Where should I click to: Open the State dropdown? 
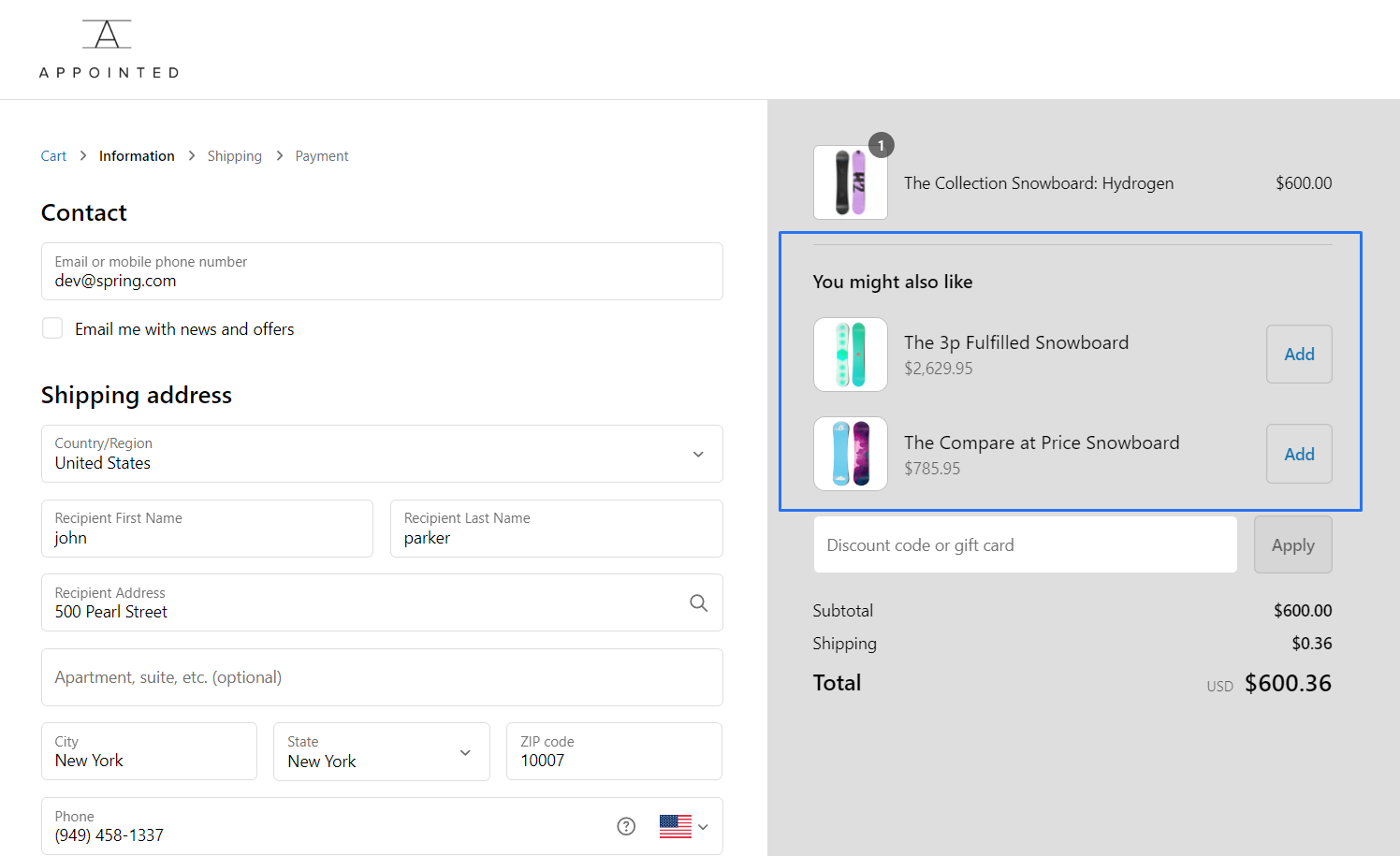point(382,751)
